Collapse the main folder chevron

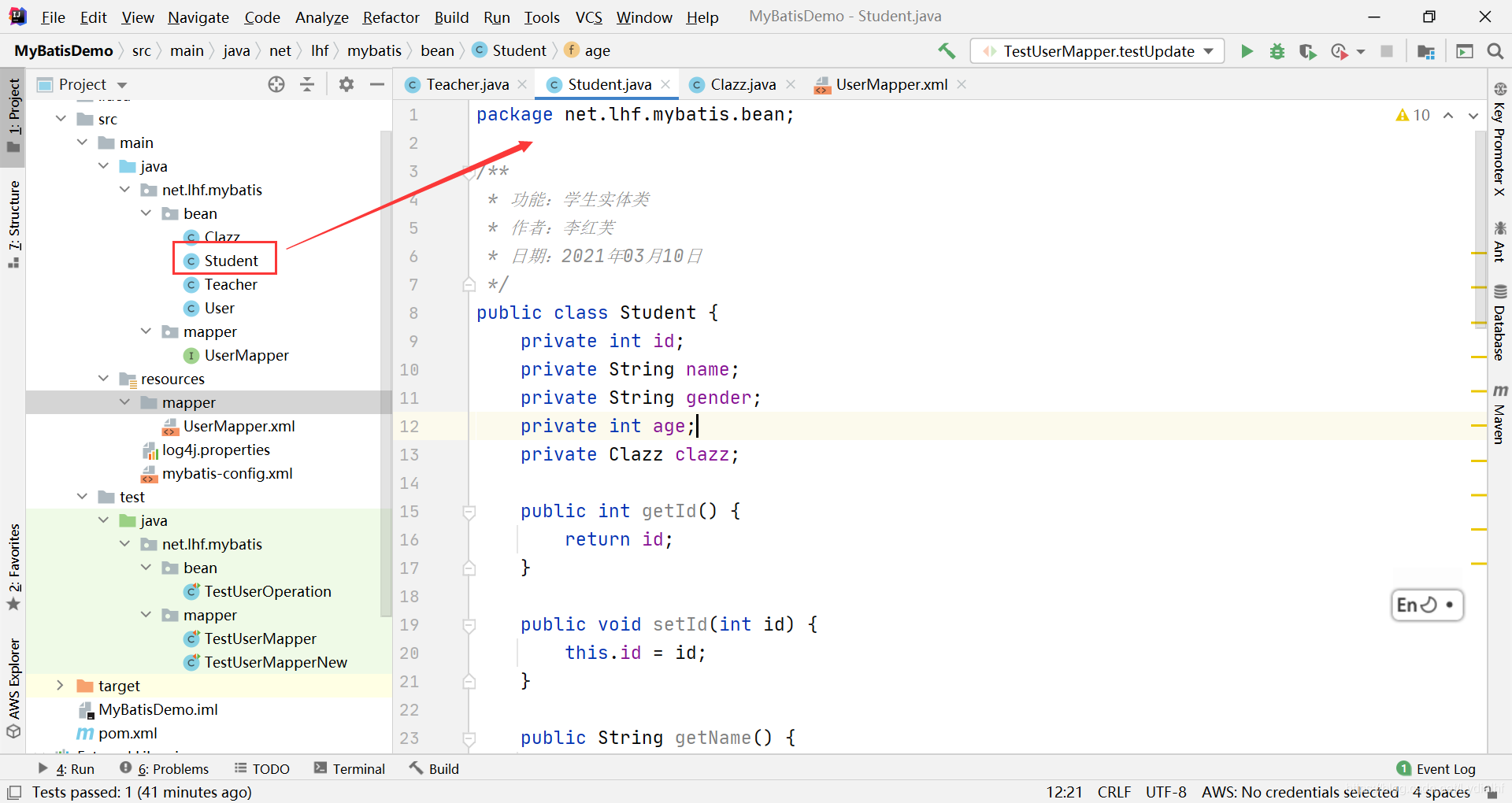tap(82, 142)
